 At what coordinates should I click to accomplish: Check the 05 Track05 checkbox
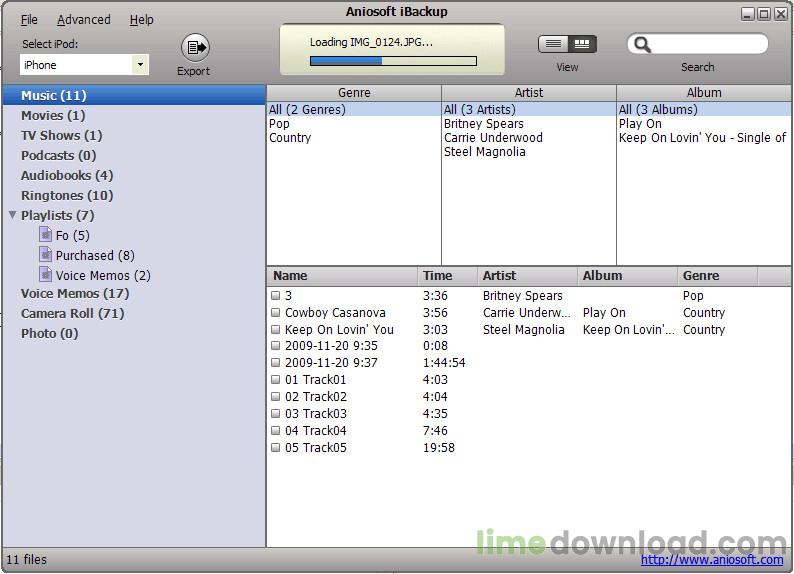click(275, 447)
